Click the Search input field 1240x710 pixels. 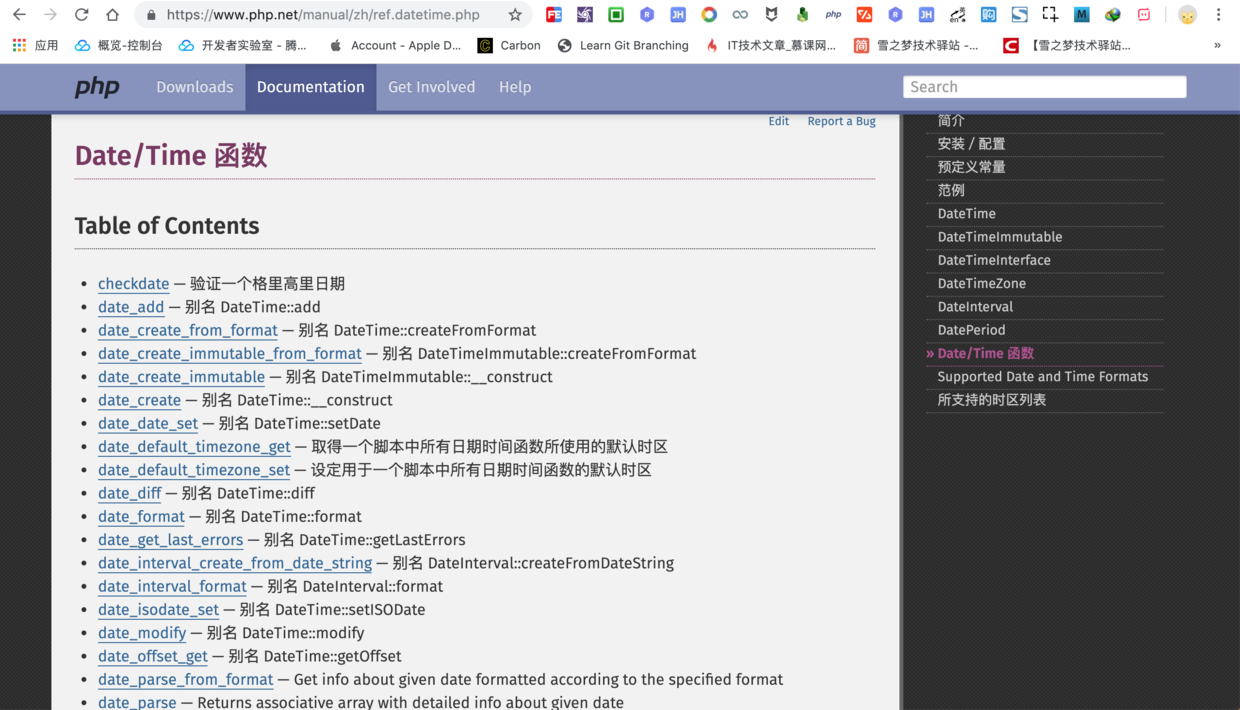1044,87
